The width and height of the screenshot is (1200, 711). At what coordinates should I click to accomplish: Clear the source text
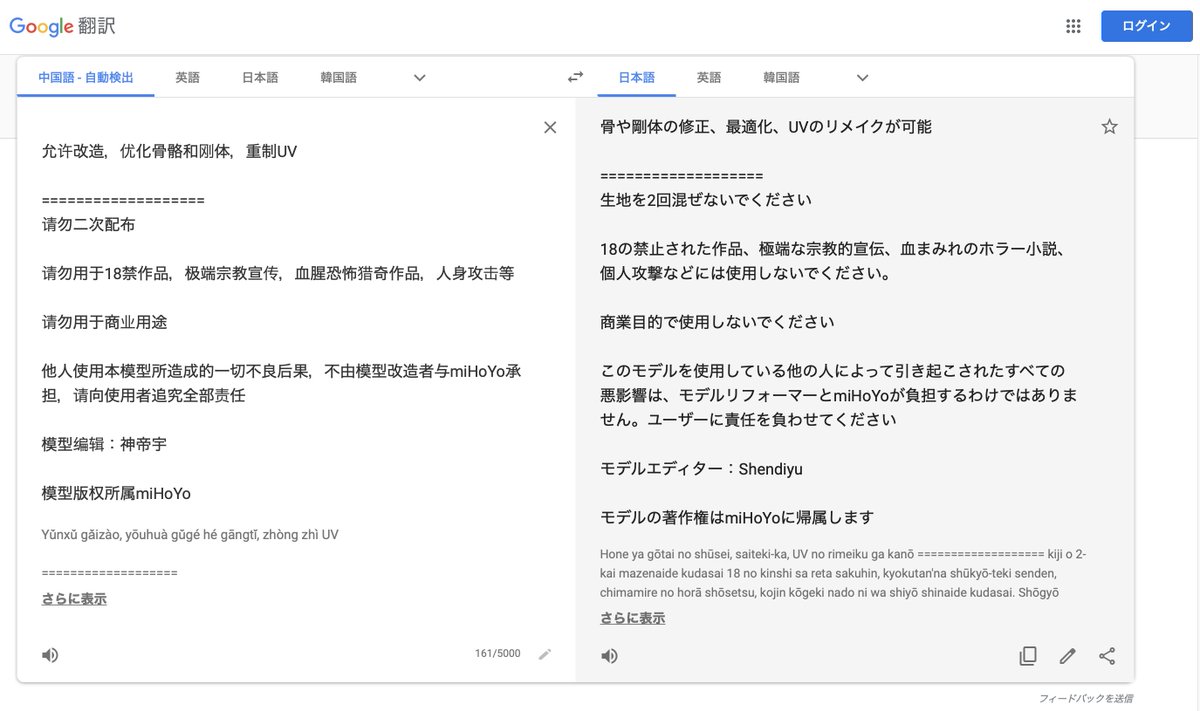[x=550, y=127]
